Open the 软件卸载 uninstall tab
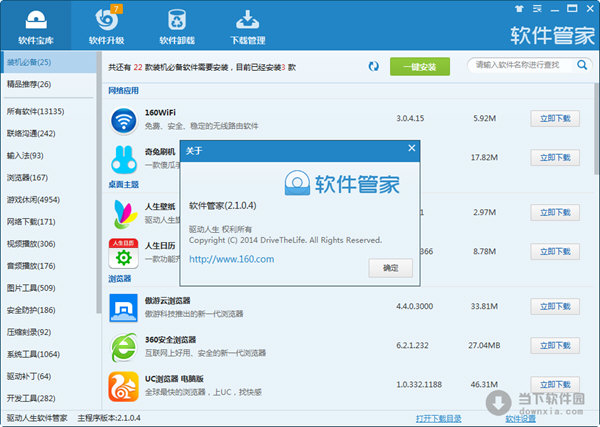Viewport: 600px width, 427px height. click(x=177, y=26)
